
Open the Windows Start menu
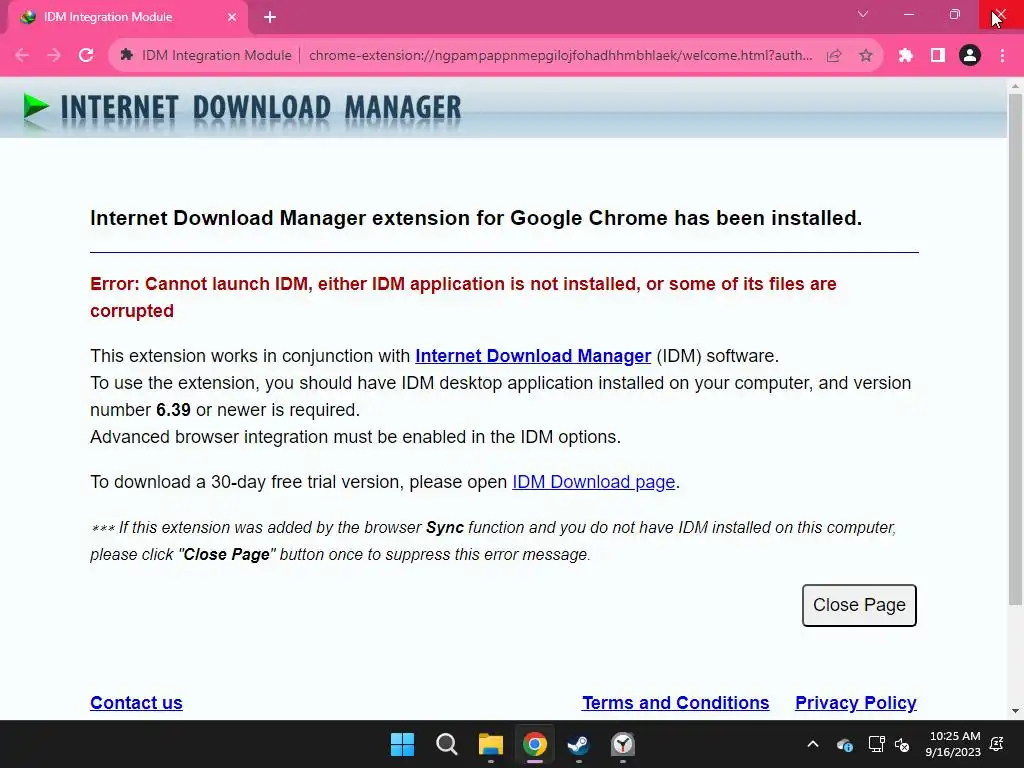pos(402,744)
